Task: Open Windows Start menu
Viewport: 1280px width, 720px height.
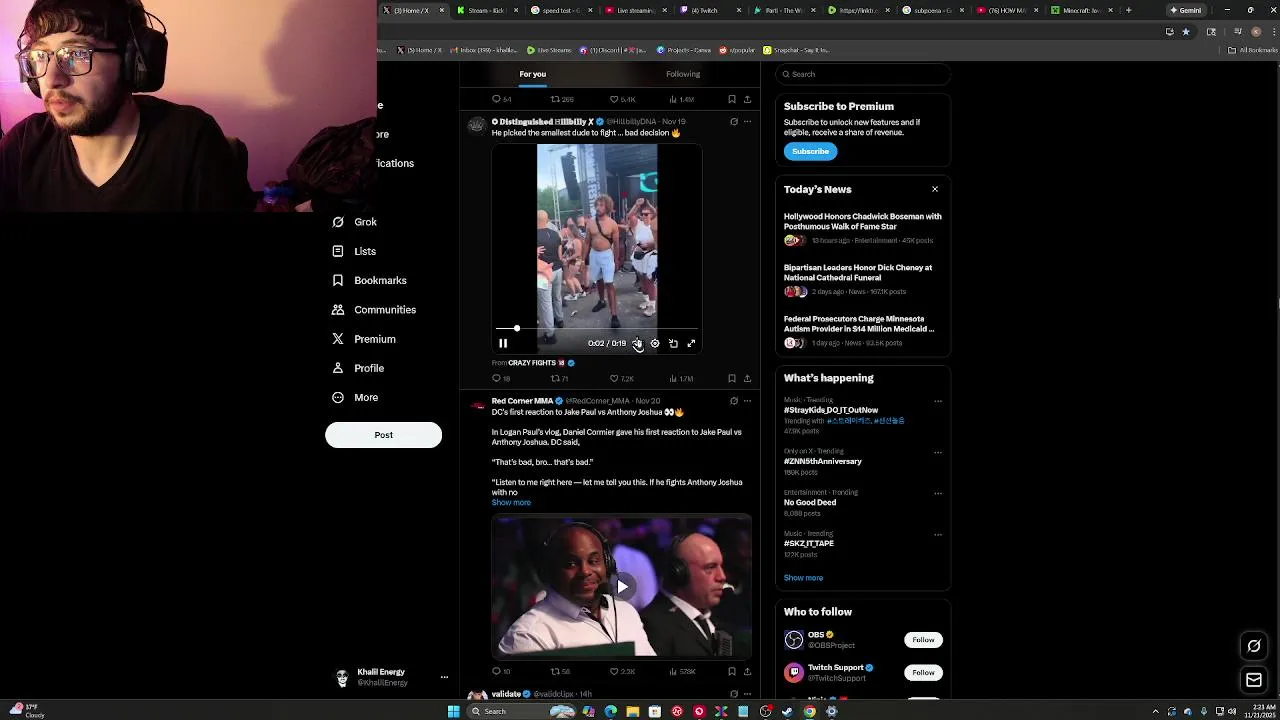Action: click(453, 711)
